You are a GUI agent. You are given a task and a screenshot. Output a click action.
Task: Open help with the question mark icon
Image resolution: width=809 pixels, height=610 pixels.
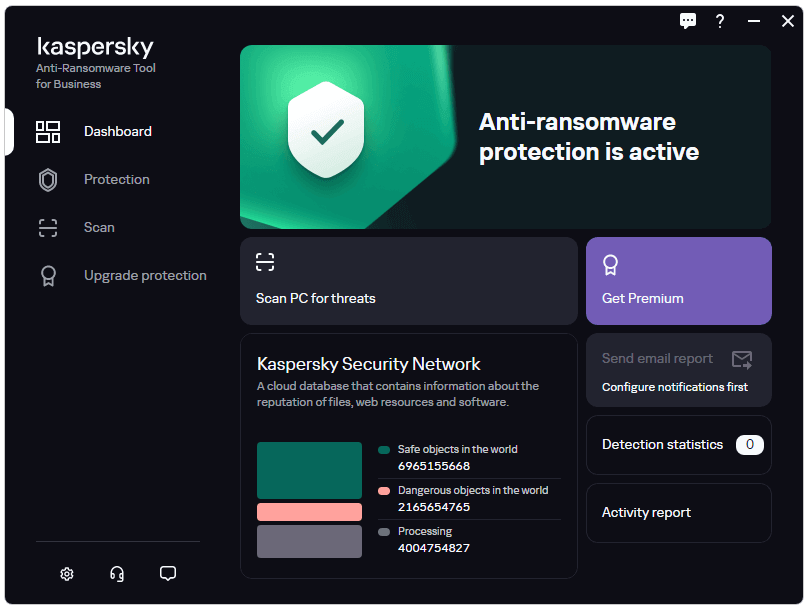(719, 21)
